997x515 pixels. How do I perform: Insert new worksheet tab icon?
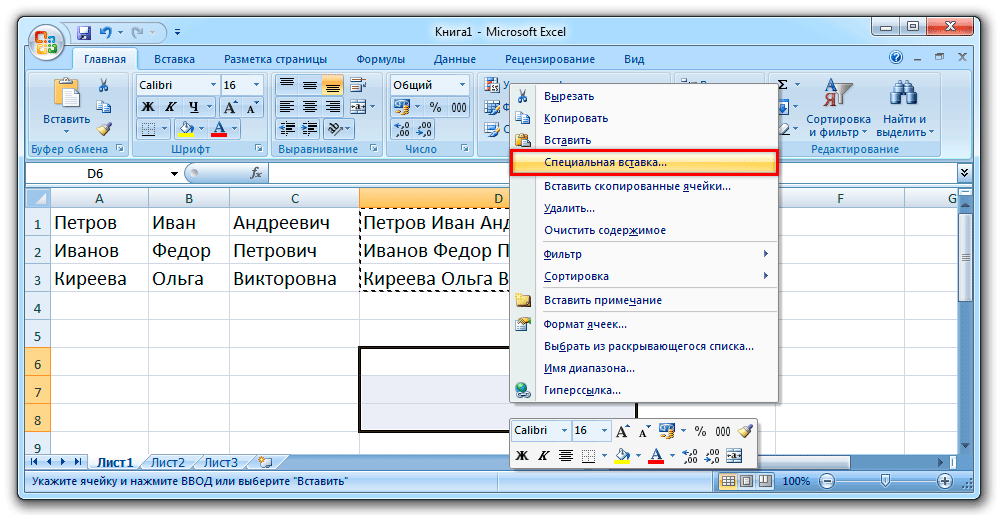click(265, 462)
